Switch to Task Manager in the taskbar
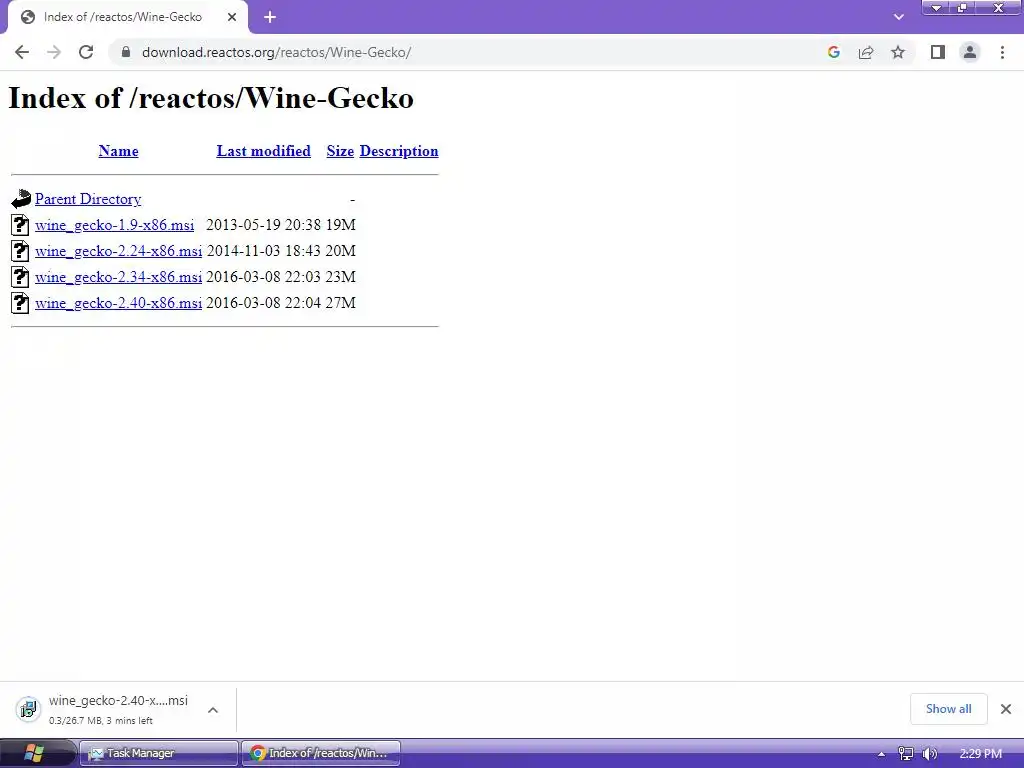Image resolution: width=1024 pixels, height=768 pixels. [x=159, y=754]
